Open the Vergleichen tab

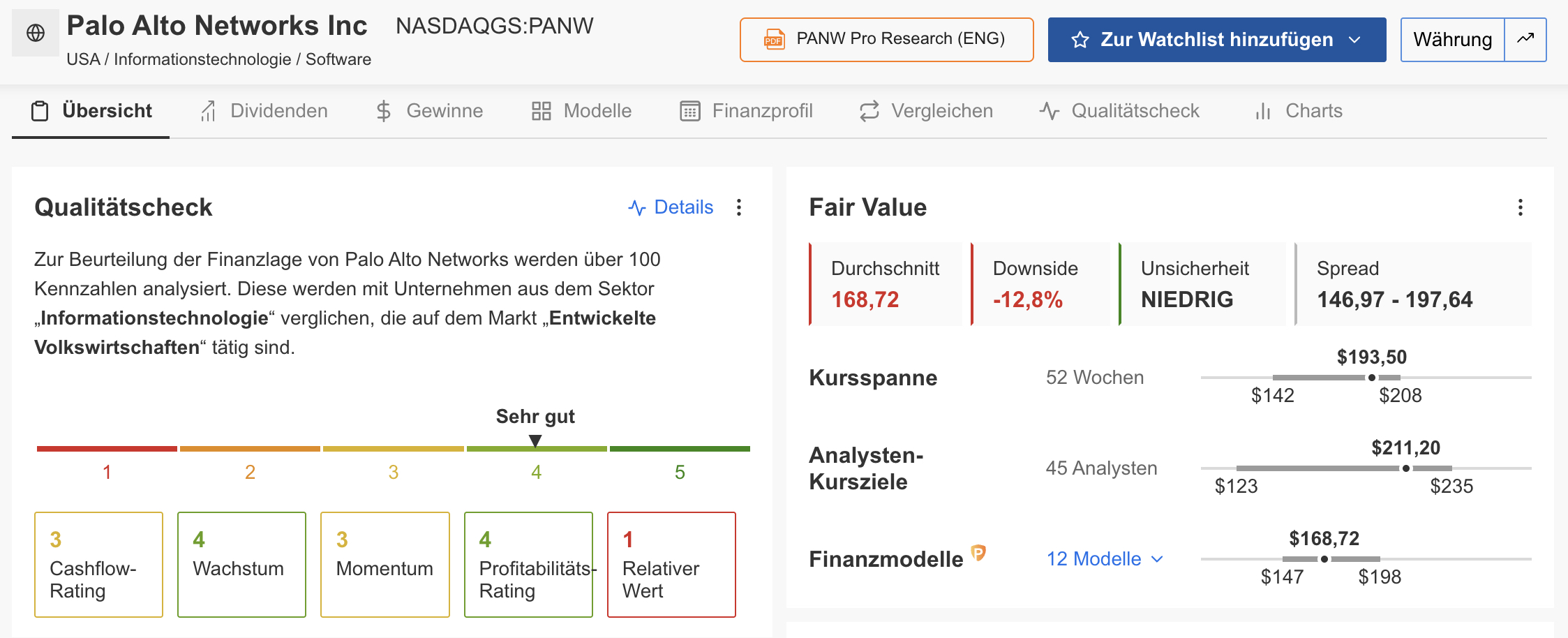click(x=926, y=111)
